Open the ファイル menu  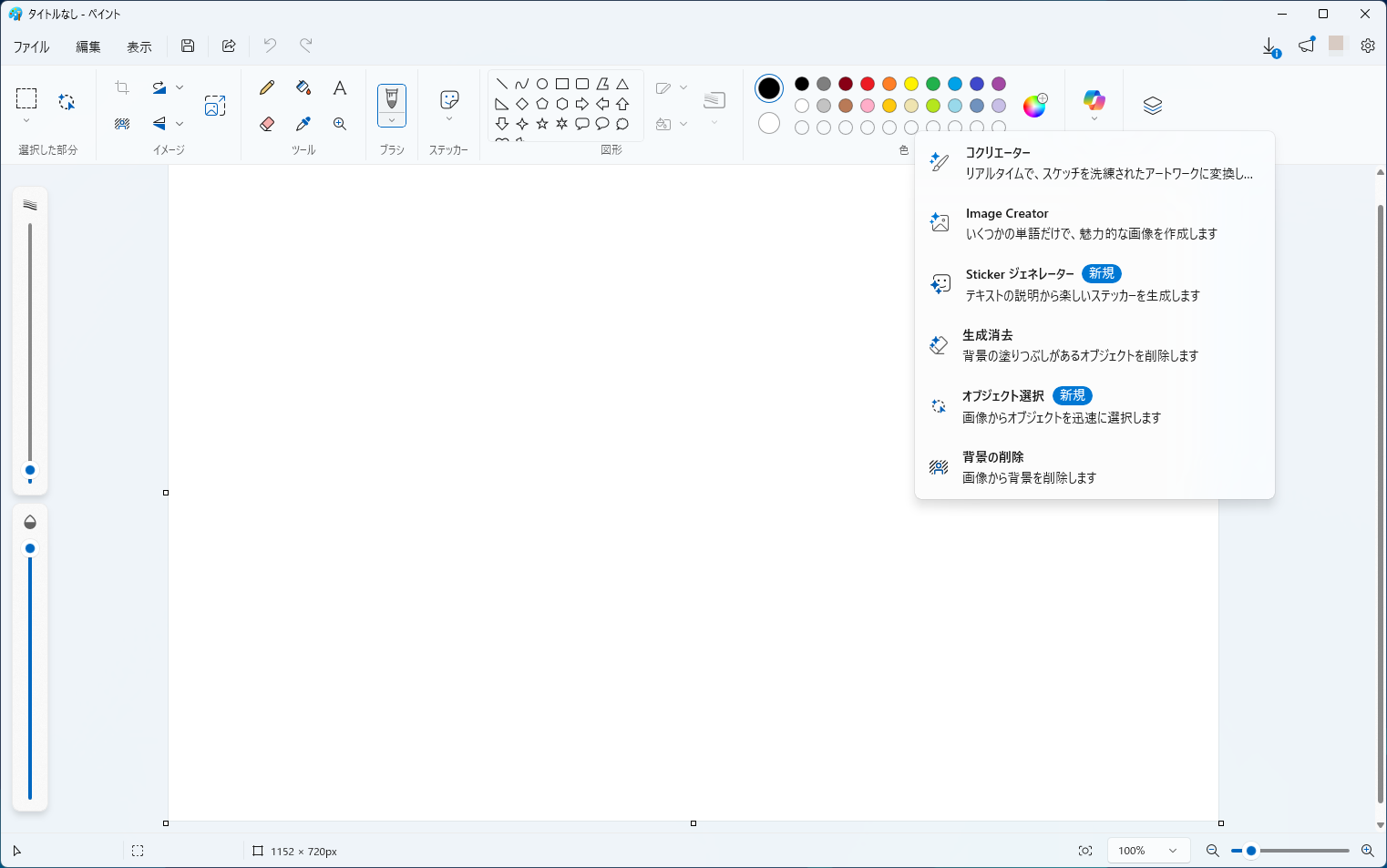tap(31, 46)
